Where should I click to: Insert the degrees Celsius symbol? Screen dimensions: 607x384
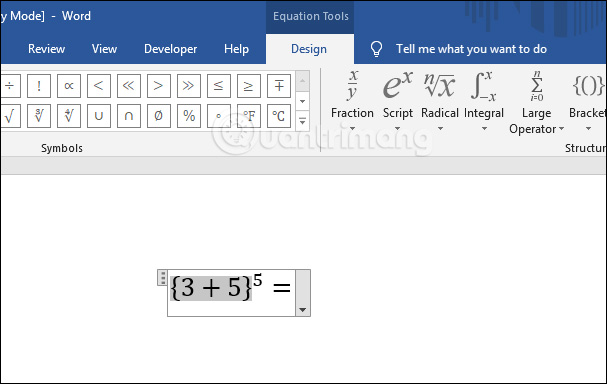(279, 116)
